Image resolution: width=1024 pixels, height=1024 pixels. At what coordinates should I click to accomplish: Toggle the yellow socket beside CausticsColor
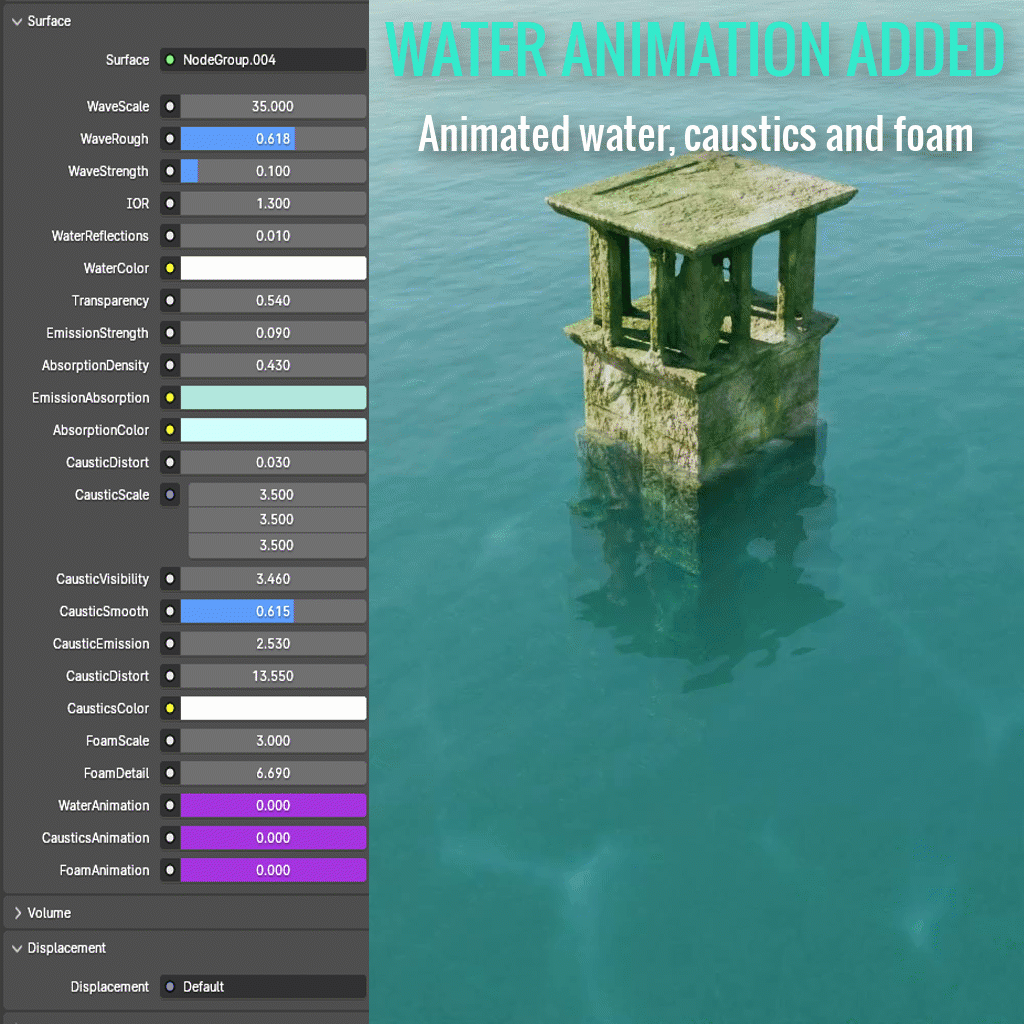pyautogui.click(x=168, y=708)
